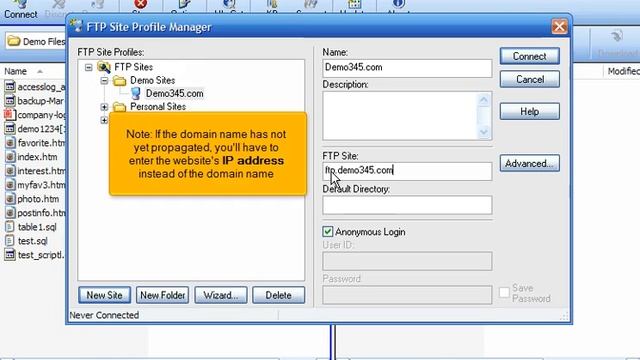Click Description box scroll down arrow

[484, 132]
